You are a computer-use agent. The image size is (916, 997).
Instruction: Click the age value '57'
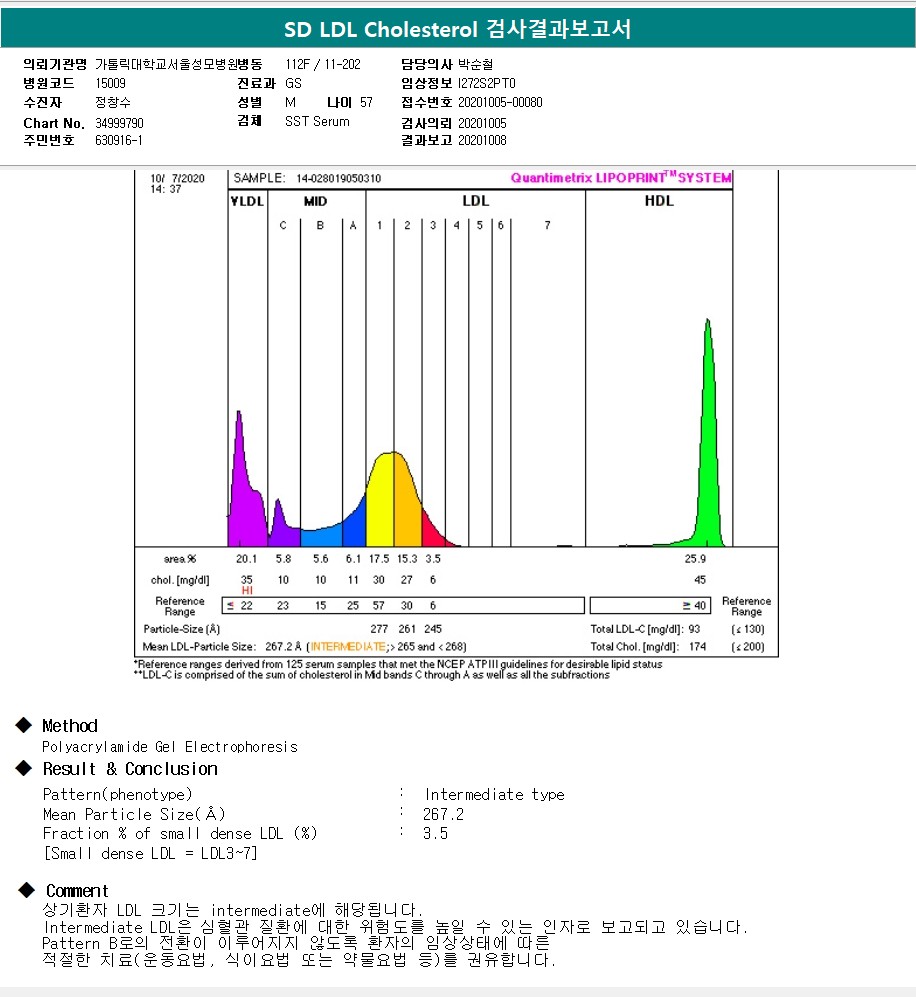coord(366,102)
